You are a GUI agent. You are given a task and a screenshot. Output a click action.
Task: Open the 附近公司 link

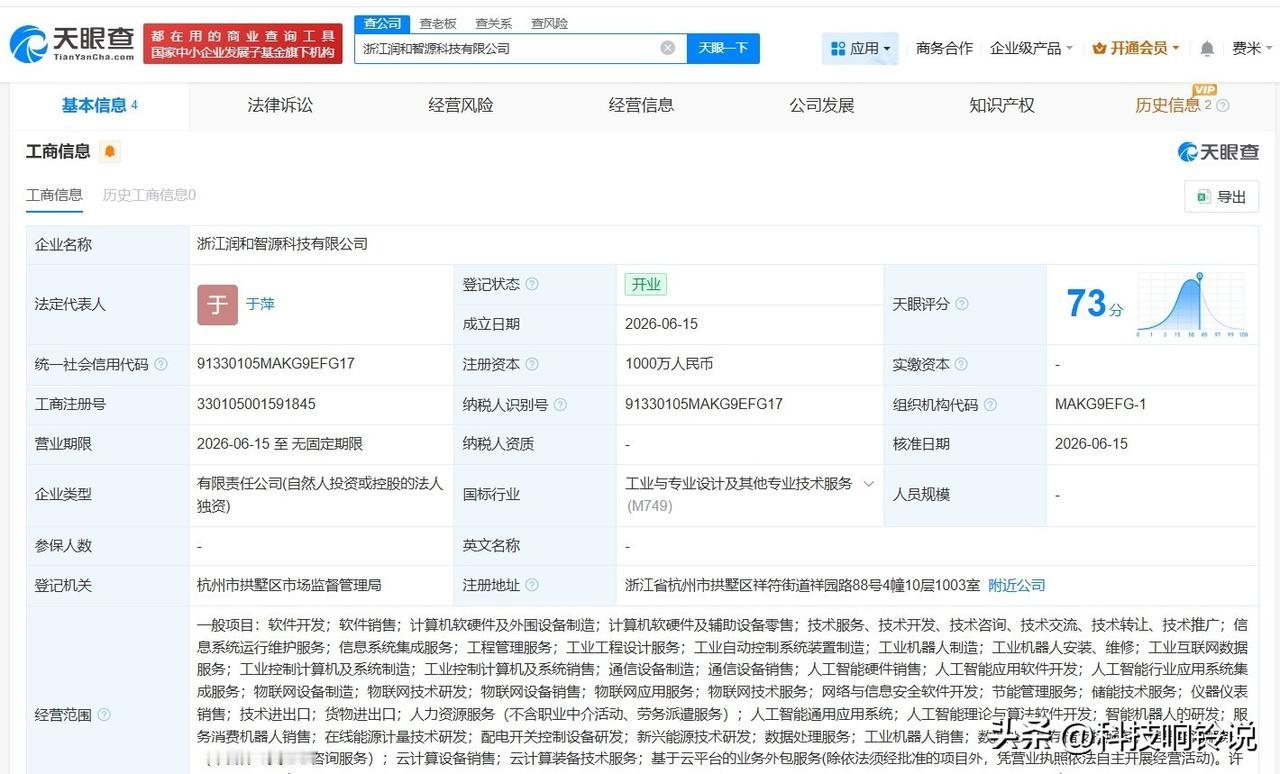(1016, 585)
